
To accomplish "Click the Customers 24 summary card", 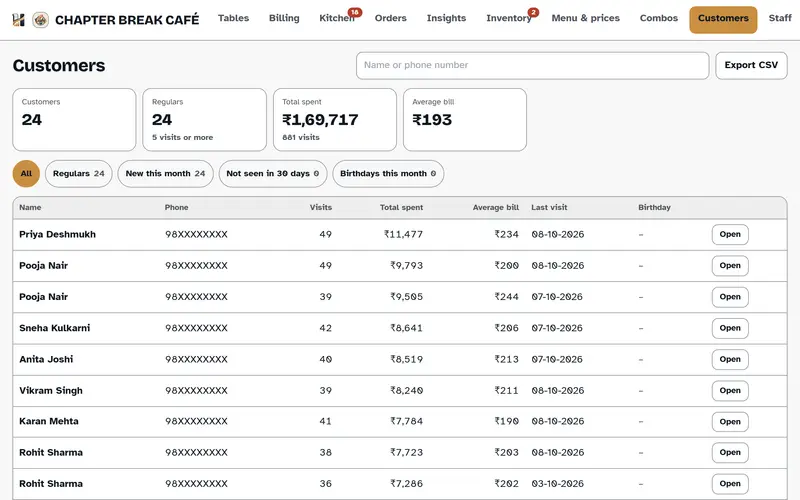I will 74,119.
